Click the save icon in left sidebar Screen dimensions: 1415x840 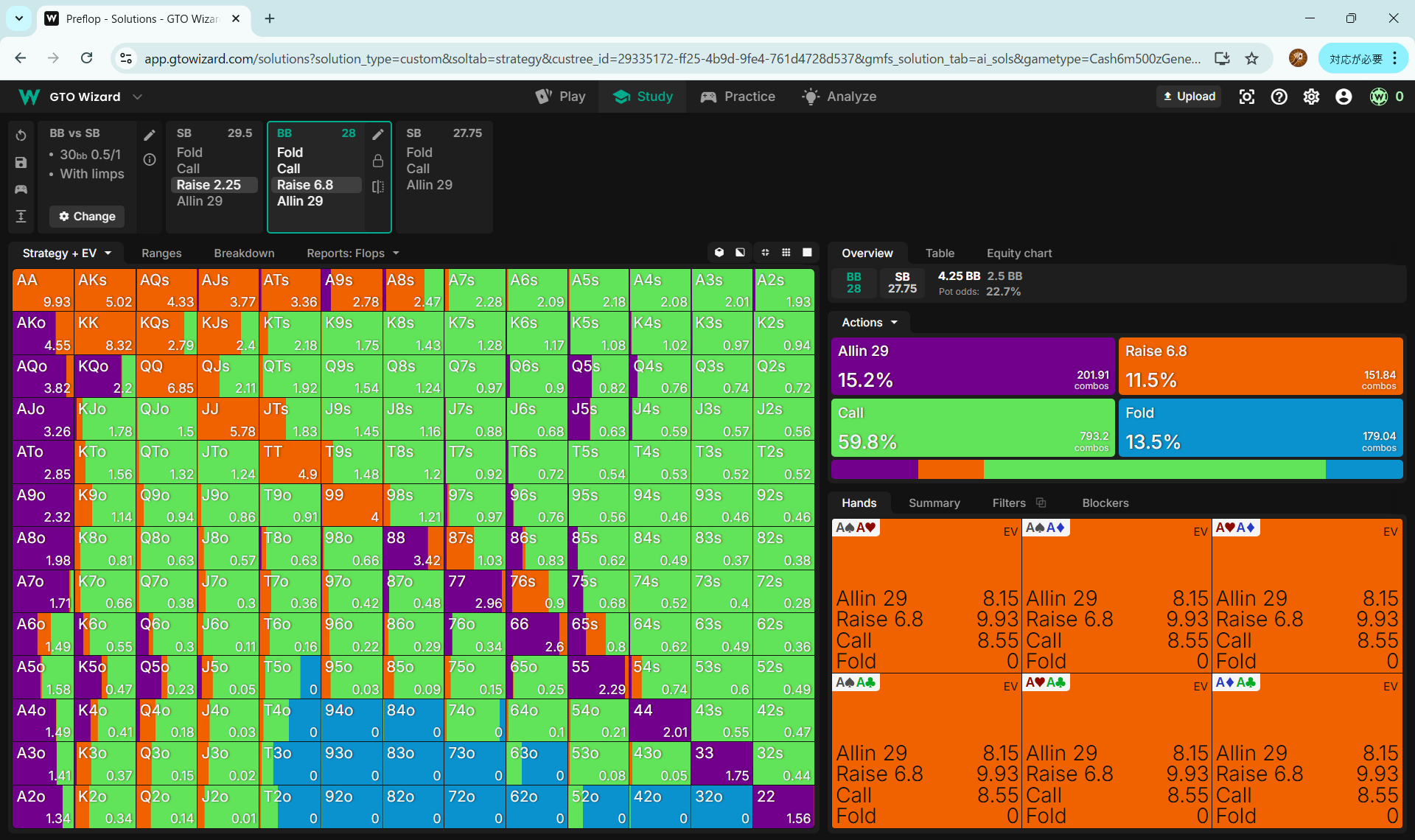[x=21, y=163]
